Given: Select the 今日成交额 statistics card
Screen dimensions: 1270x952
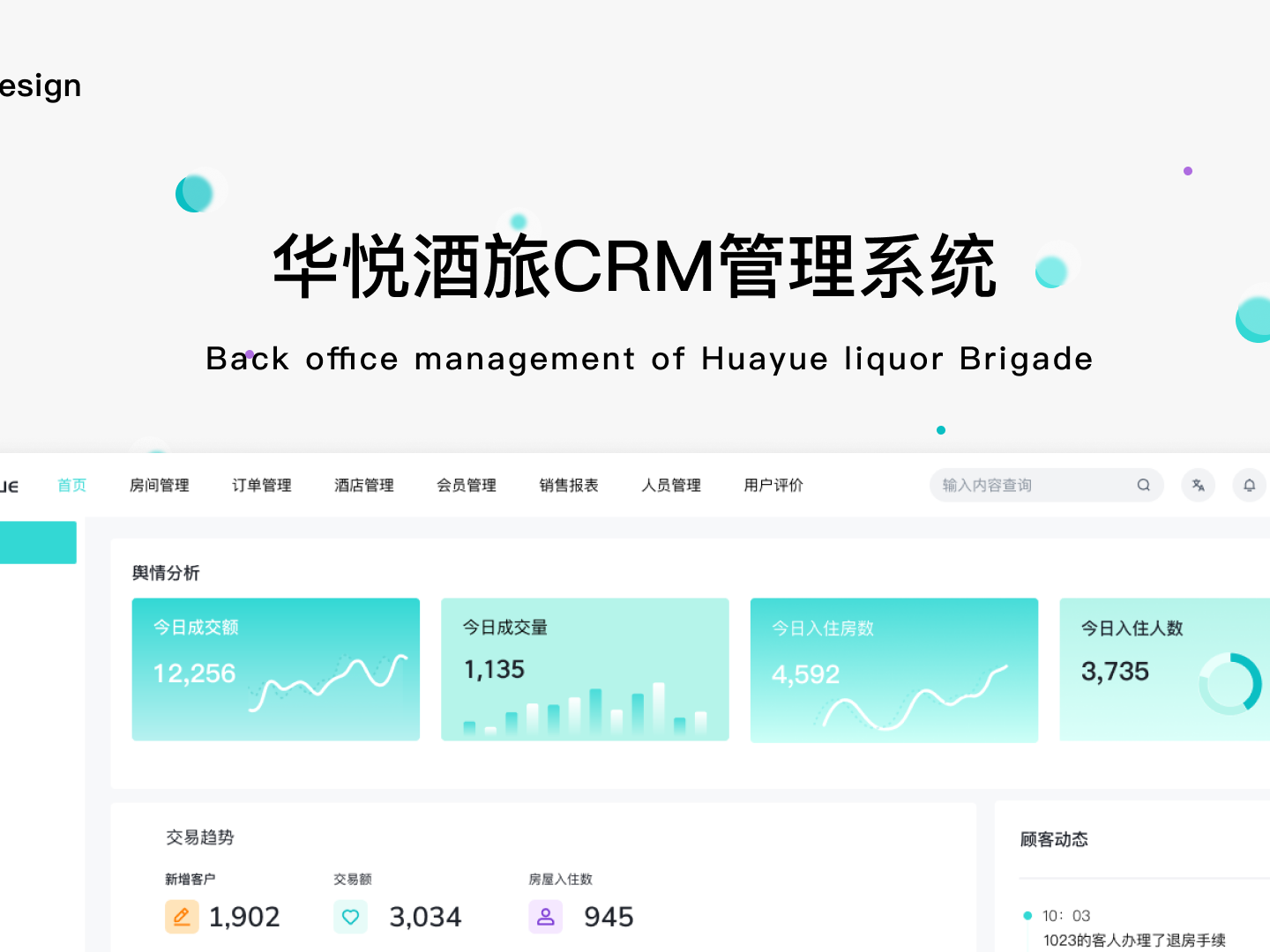Looking at the screenshot, I should tap(276, 669).
